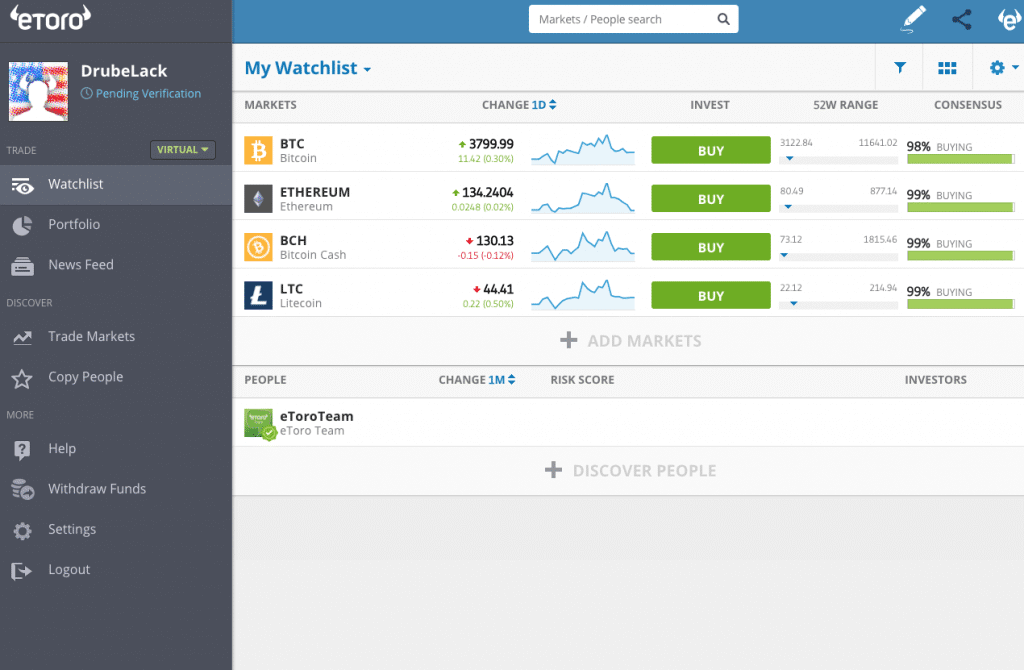The height and width of the screenshot is (670, 1024).
Task: Click the eToro logo in sidebar
Action: (x=50, y=18)
